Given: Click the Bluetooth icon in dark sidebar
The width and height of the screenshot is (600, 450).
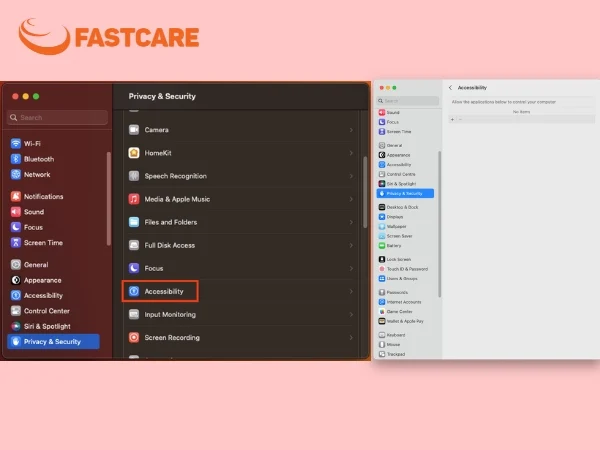Looking at the screenshot, I should point(16,159).
